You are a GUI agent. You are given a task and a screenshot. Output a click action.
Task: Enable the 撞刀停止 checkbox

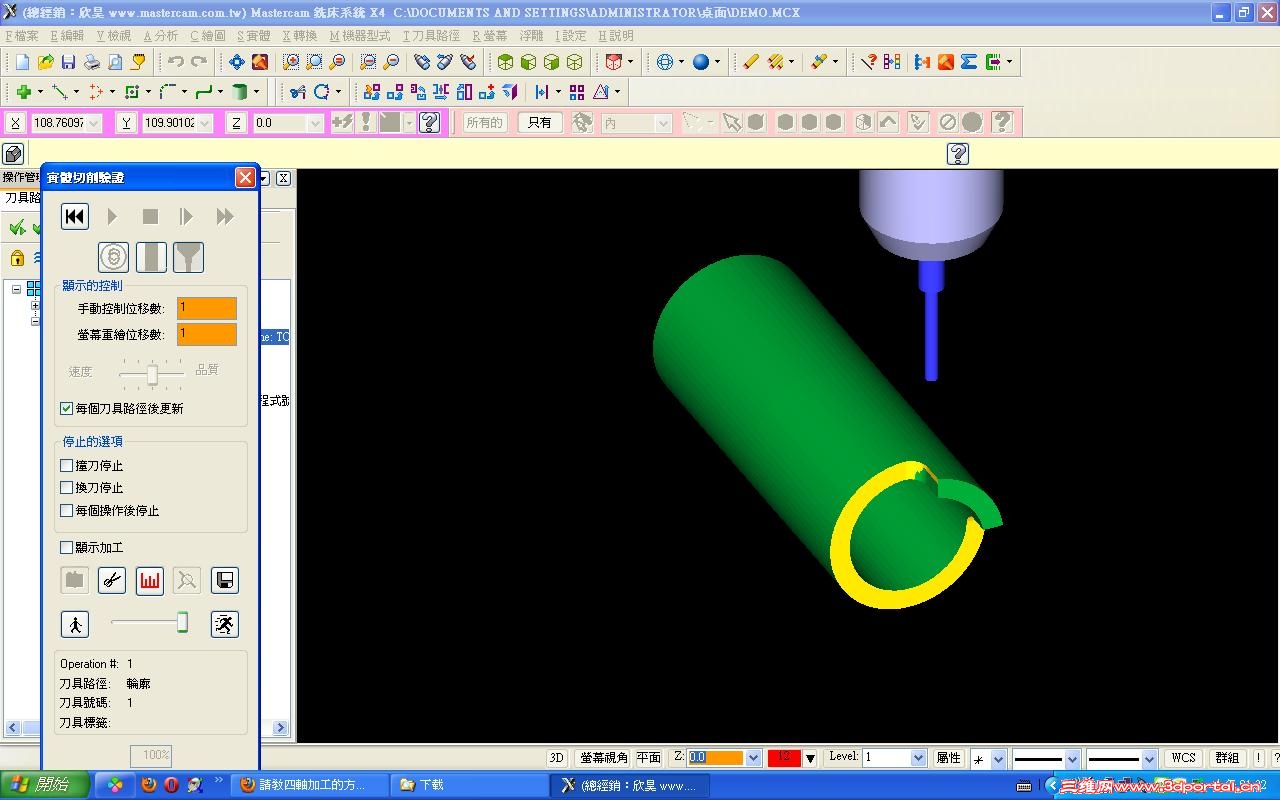click(x=67, y=466)
